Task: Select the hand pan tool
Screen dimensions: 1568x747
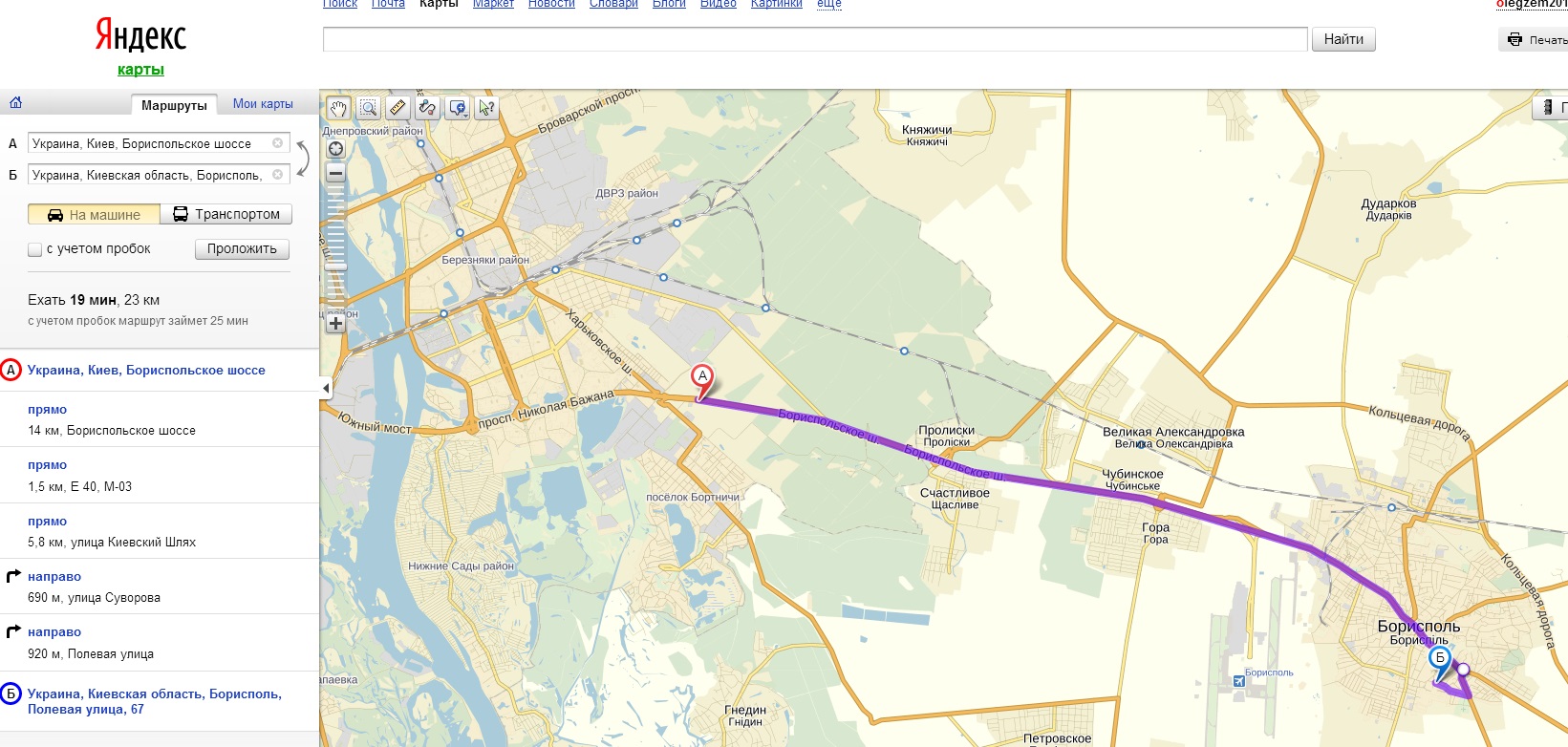Action: point(338,108)
